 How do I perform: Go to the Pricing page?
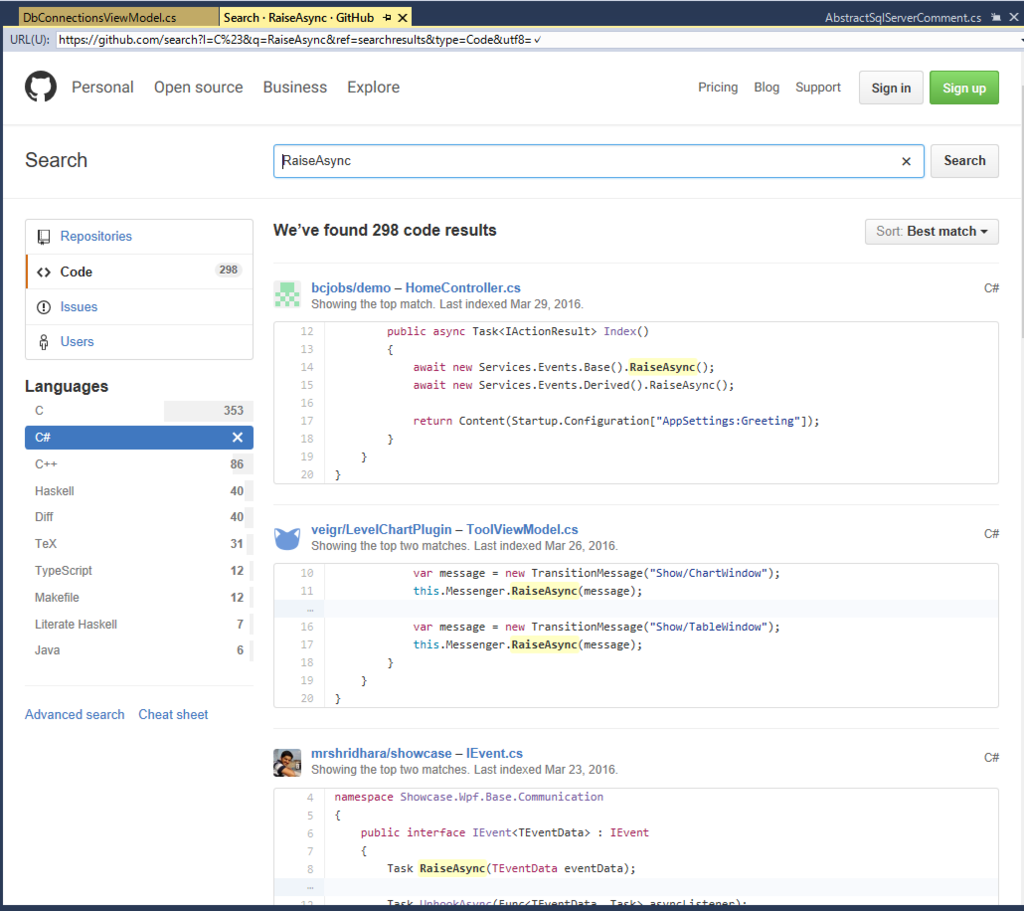tap(718, 88)
